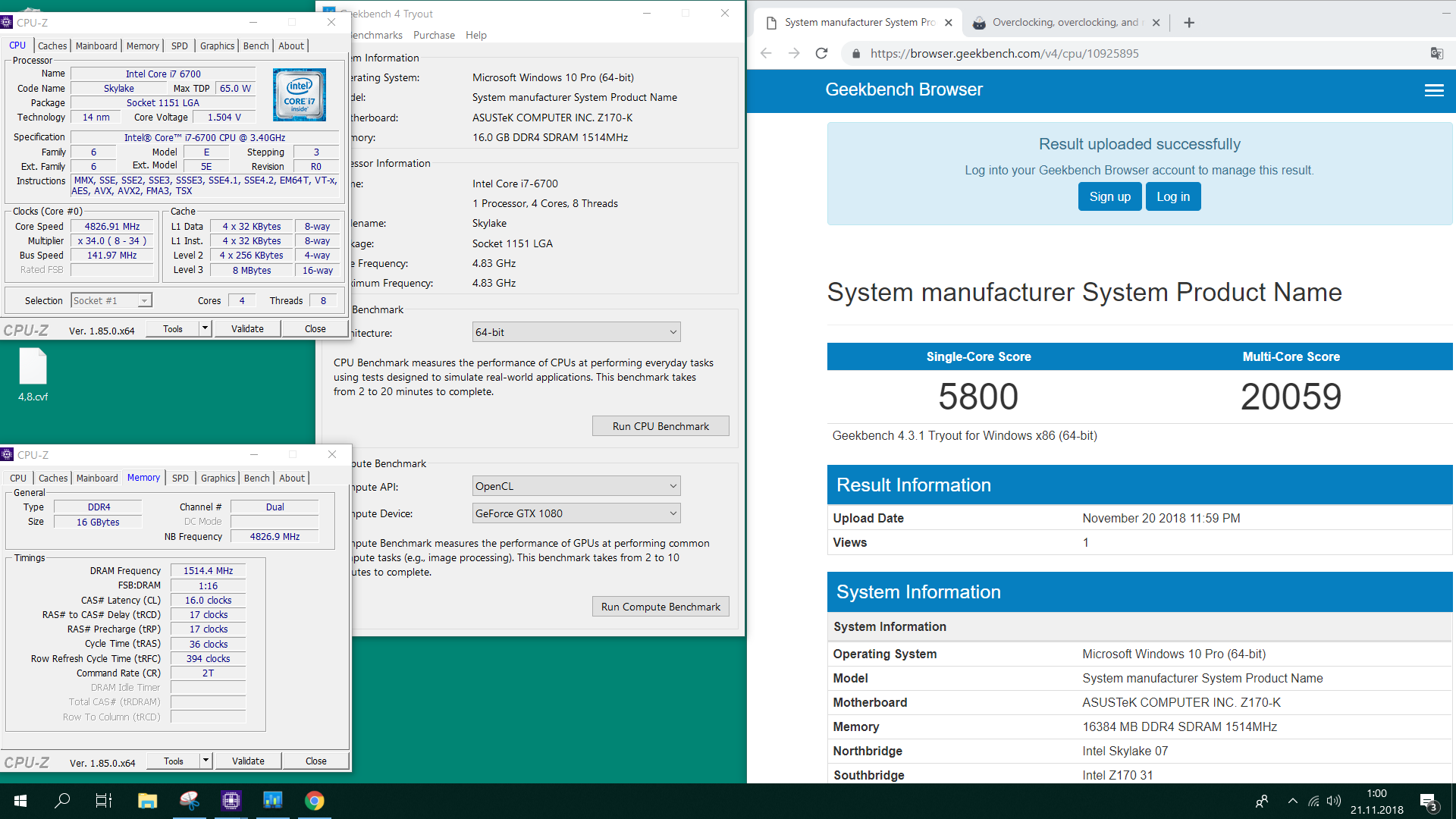The image size is (1456, 819).
Task: Select the 'Intel Core i7 6700' name field
Action: (x=163, y=74)
